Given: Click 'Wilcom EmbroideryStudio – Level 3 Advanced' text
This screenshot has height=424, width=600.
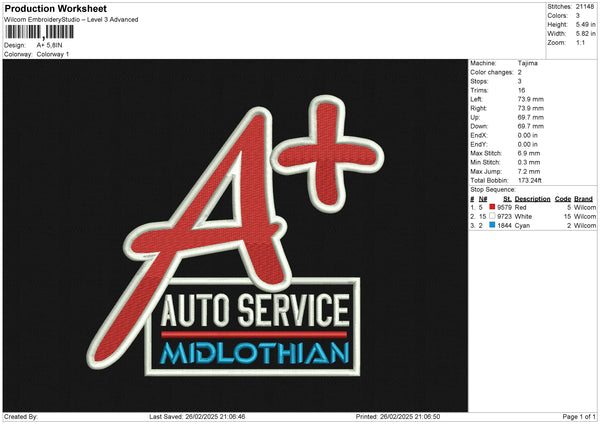Looking at the screenshot, I should [71, 20].
